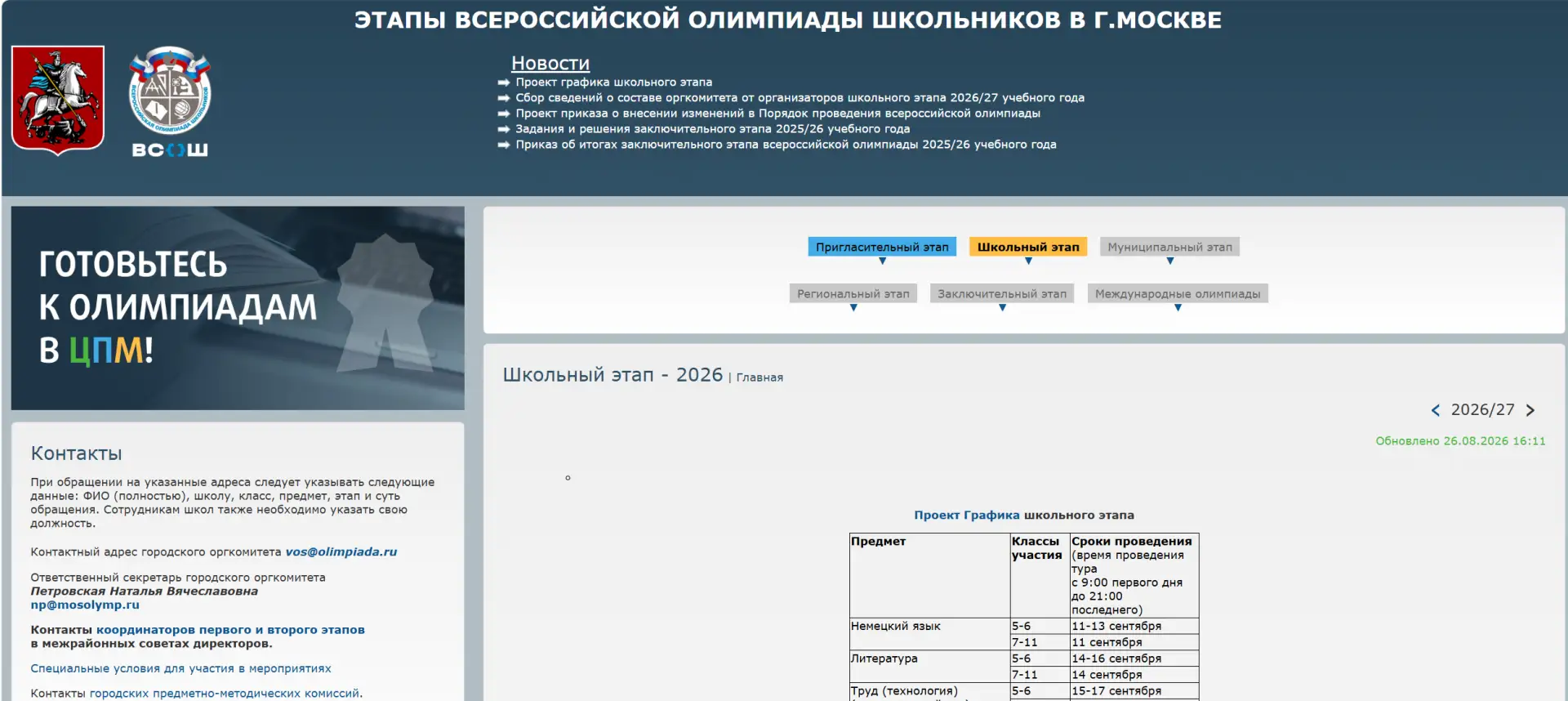Click the vos@olimpiada.ru email link
Viewport: 1568px width, 701px height.
coord(341,551)
